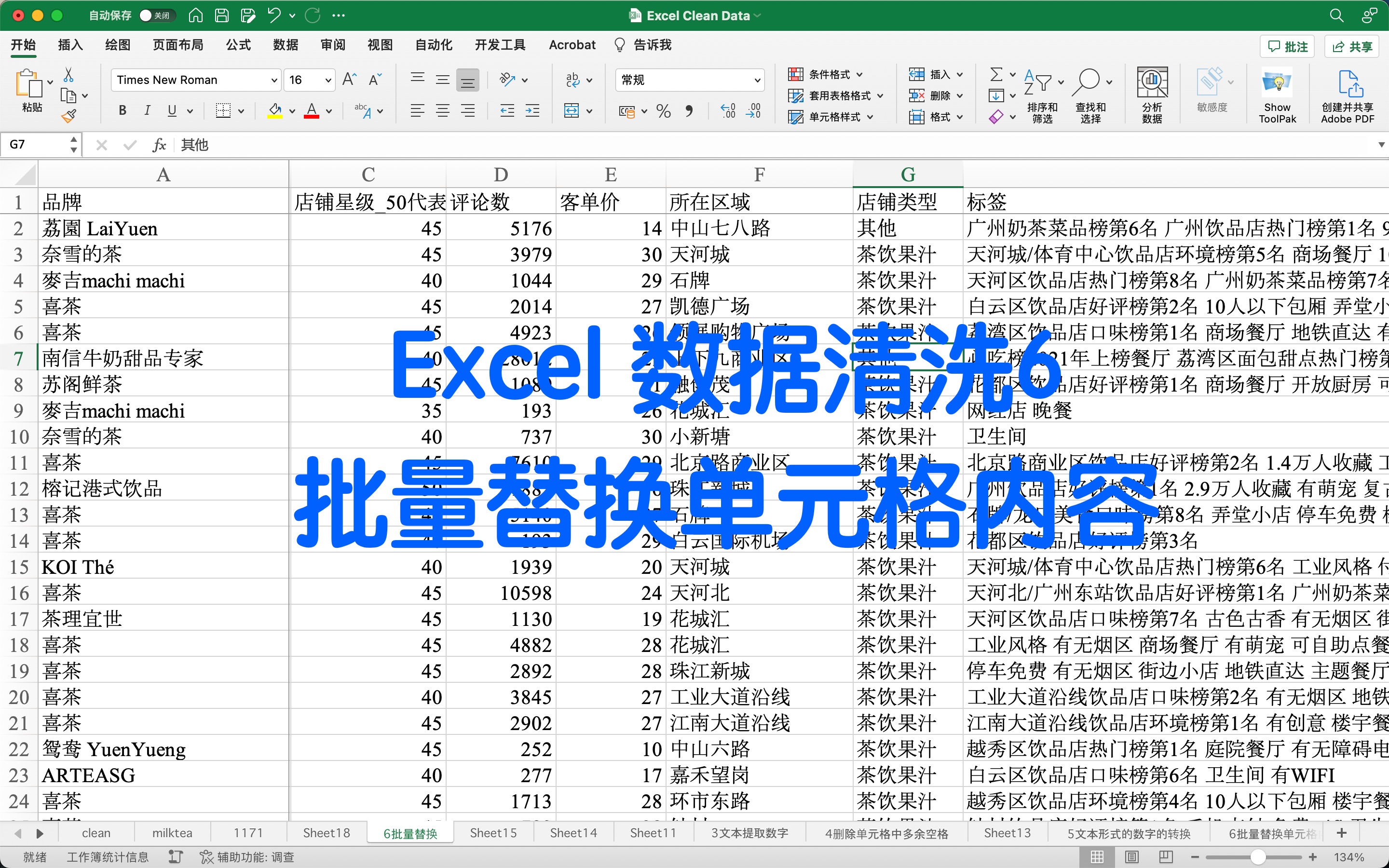Expand the number format combo box
The image size is (1389, 868).
[757, 80]
